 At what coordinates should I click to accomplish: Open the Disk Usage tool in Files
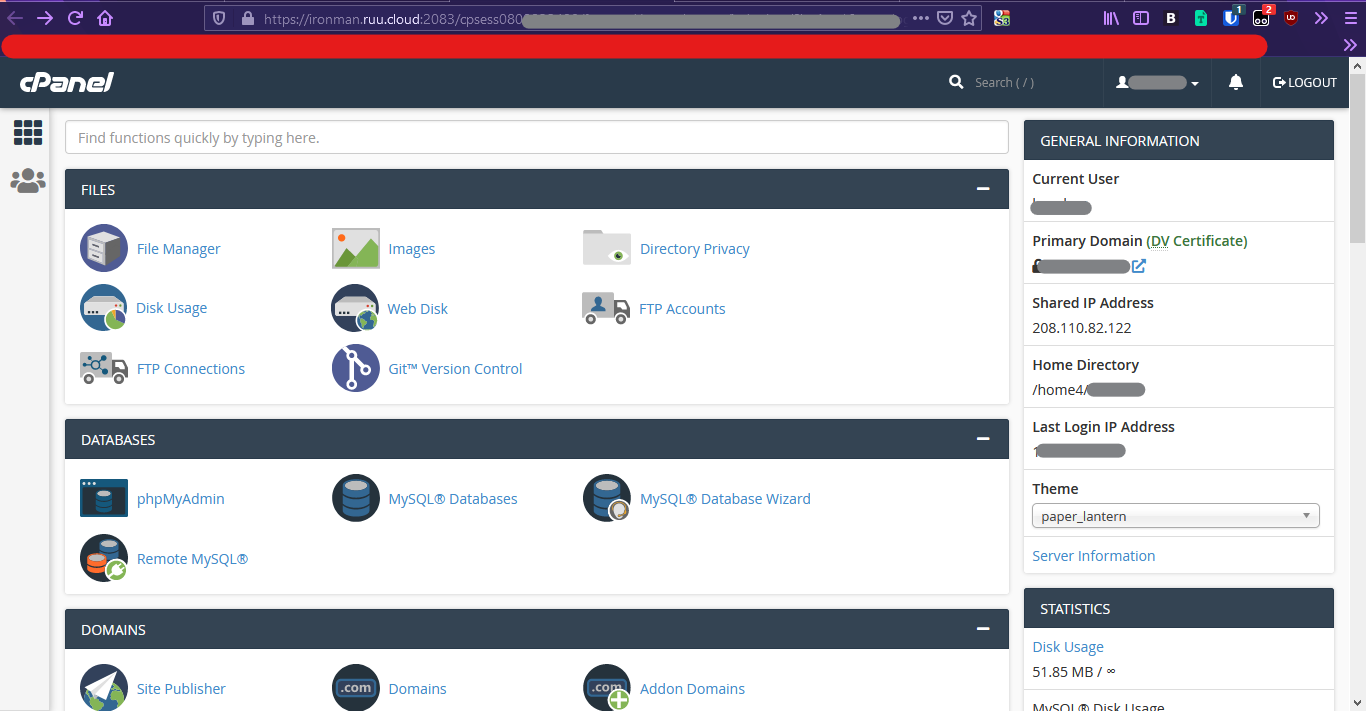171,308
